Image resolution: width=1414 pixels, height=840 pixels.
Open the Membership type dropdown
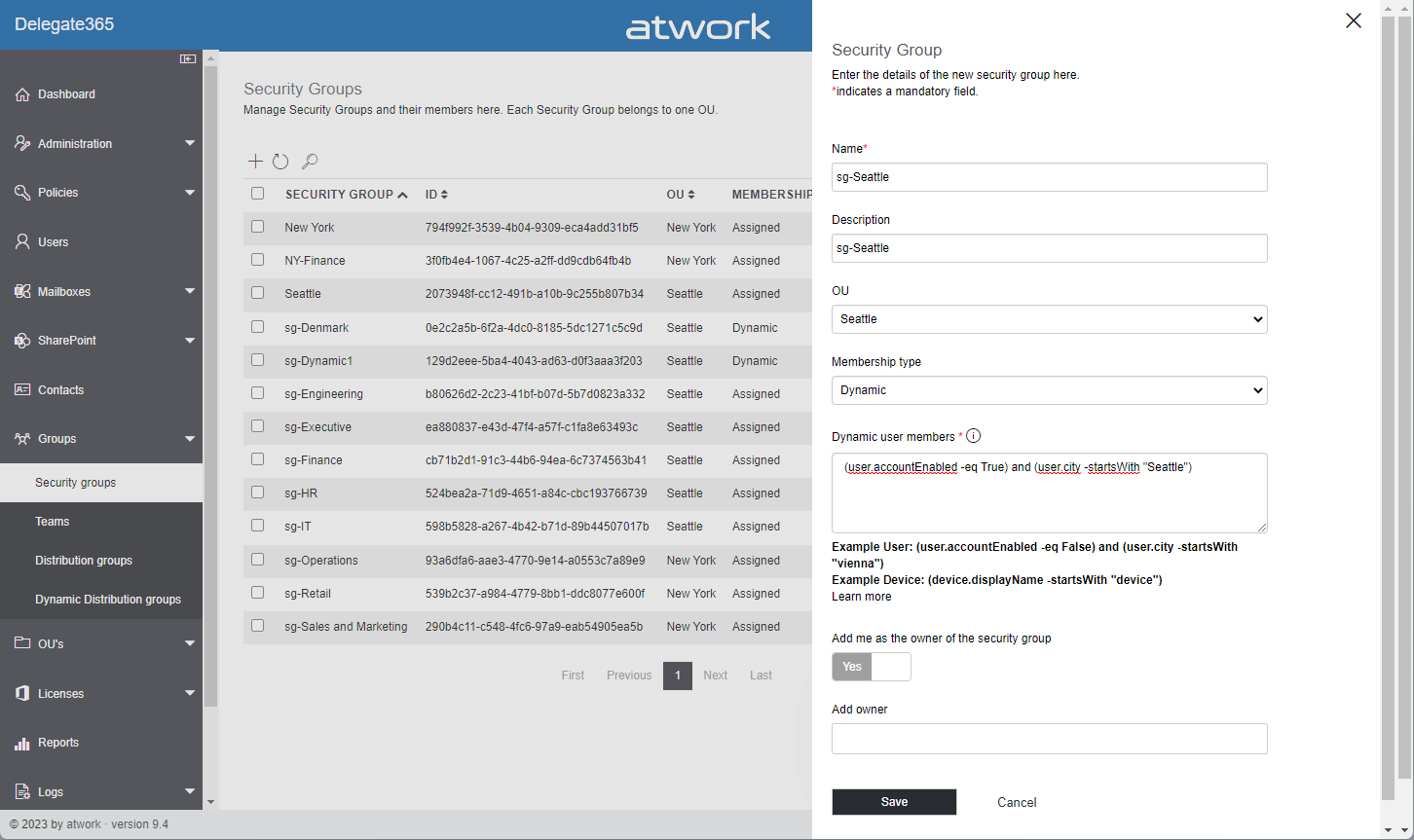coord(1050,390)
